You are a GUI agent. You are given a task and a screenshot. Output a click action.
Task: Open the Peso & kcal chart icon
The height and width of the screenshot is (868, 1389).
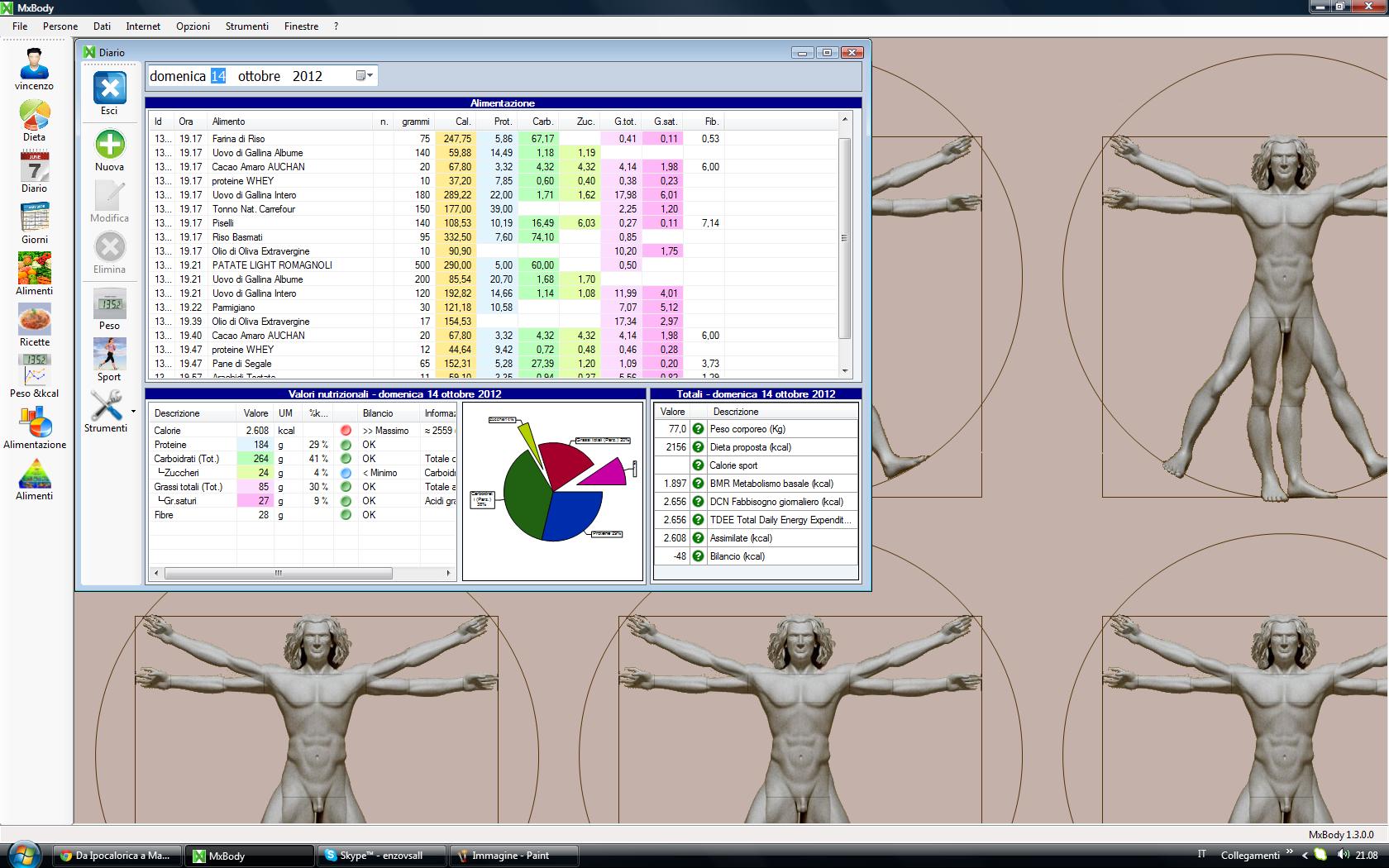(34, 371)
